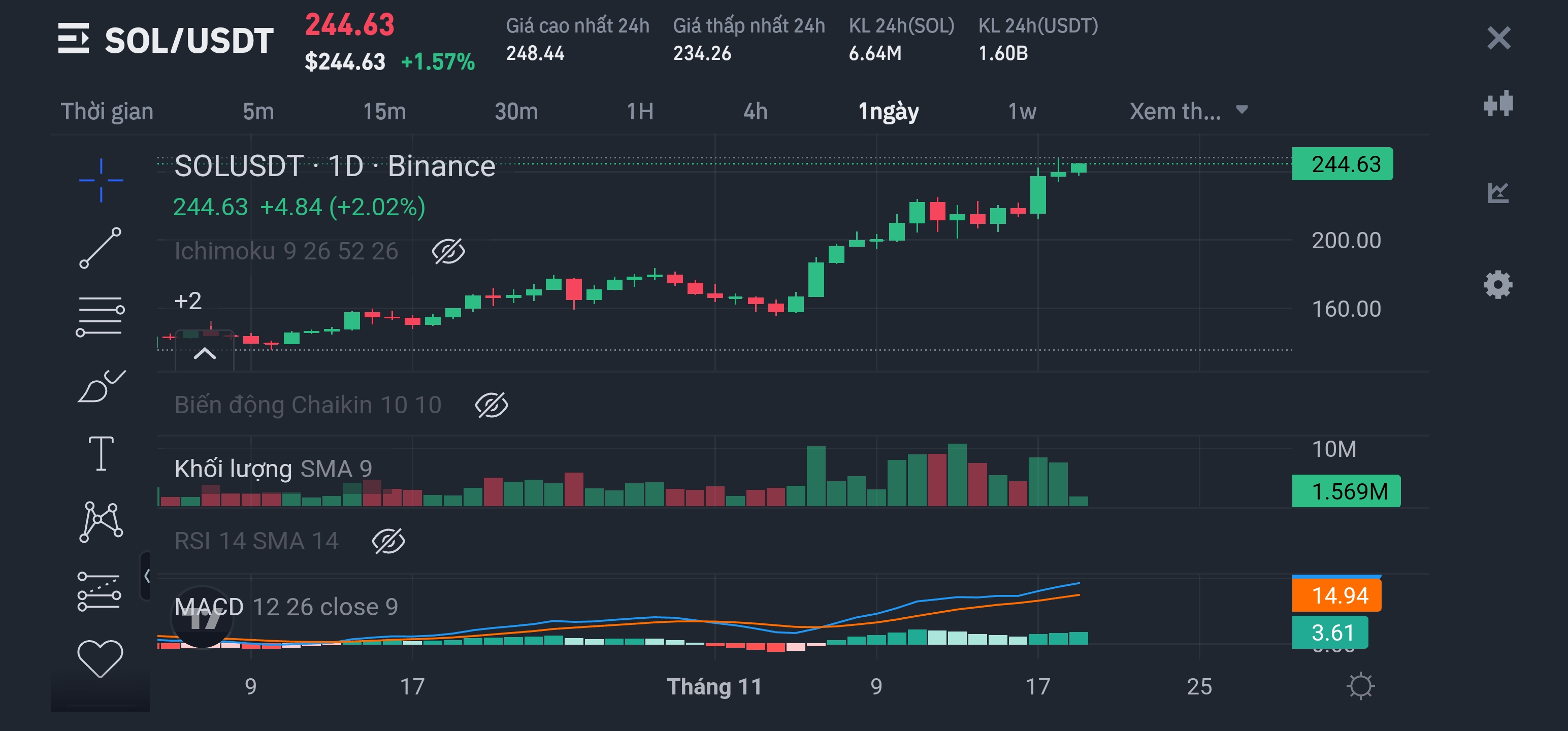Switch to the 4h timeframe

pyautogui.click(x=755, y=111)
